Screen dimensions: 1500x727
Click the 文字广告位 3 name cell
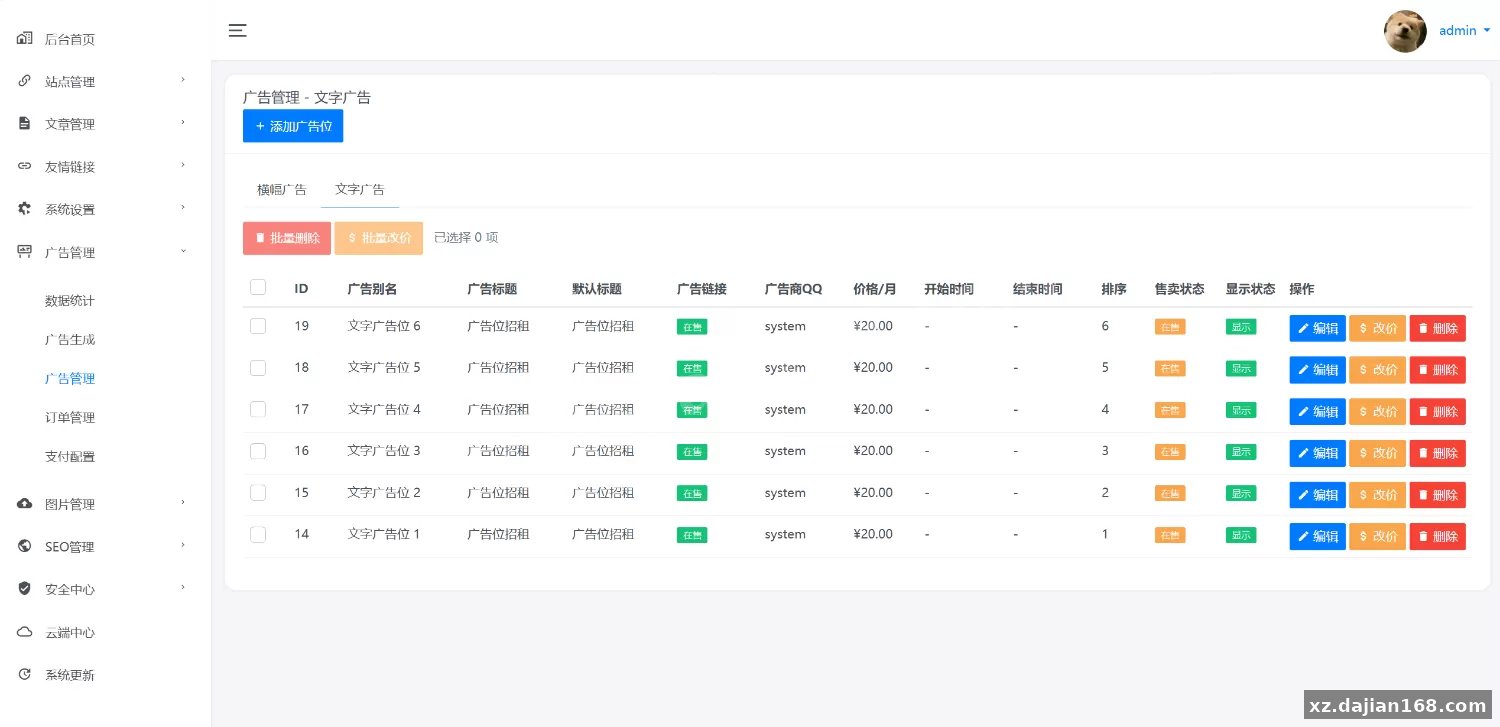coord(384,451)
